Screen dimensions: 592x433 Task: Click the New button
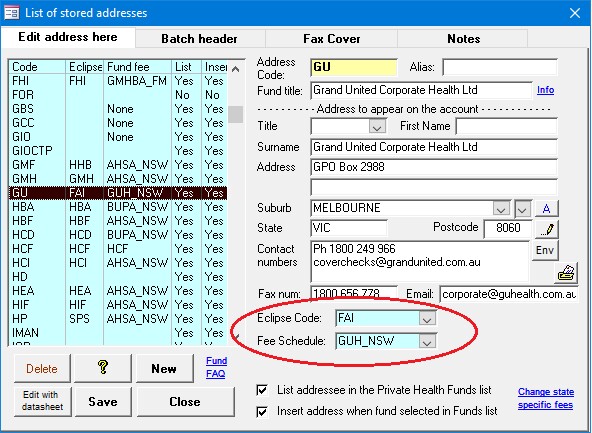point(164,368)
